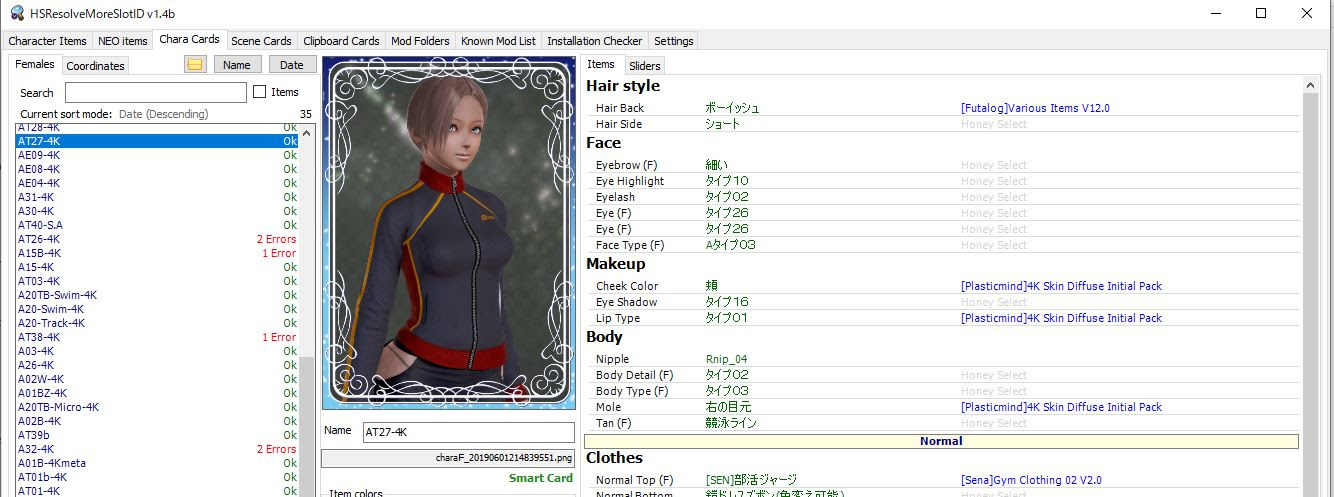The image size is (1334, 497).
Task: Open the Mod Folders tab
Action: [x=420, y=41]
